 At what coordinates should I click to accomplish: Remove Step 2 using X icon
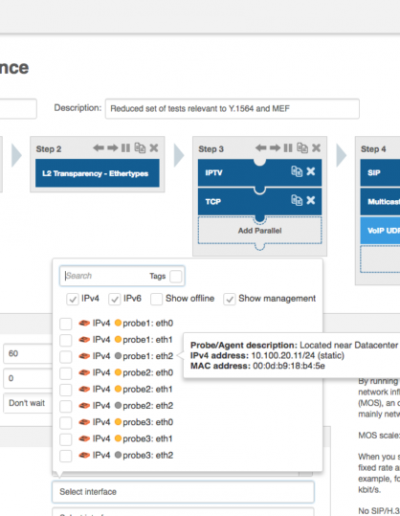(x=154, y=148)
